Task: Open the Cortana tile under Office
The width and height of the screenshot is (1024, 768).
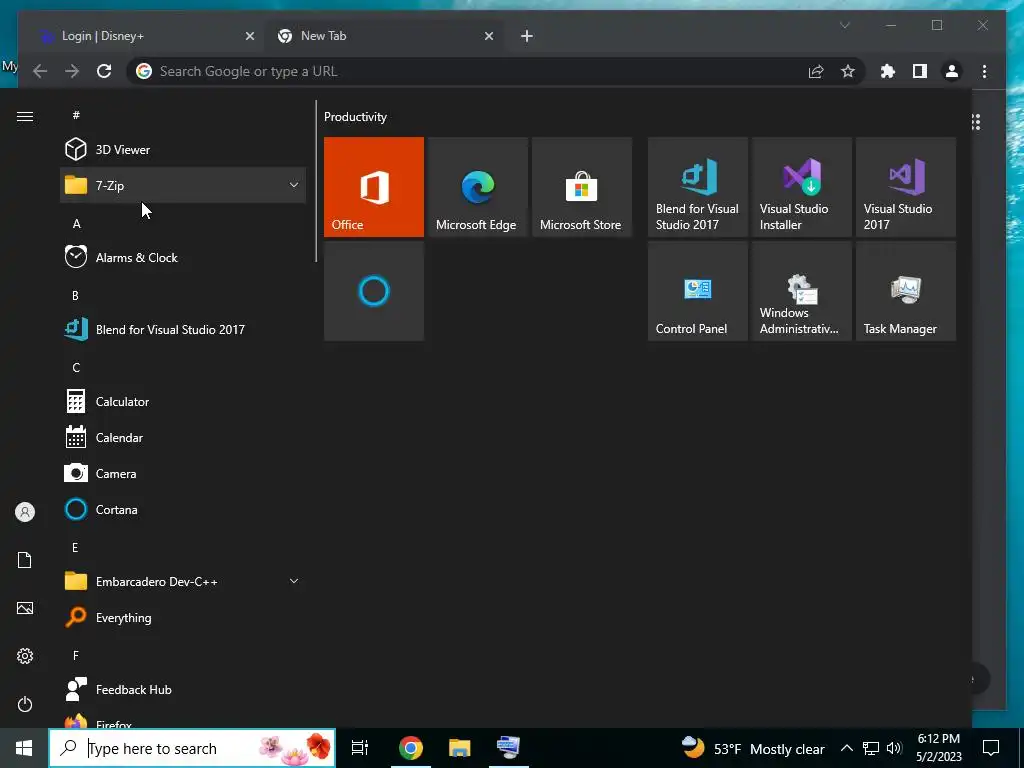Action: pyautogui.click(x=374, y=291)
